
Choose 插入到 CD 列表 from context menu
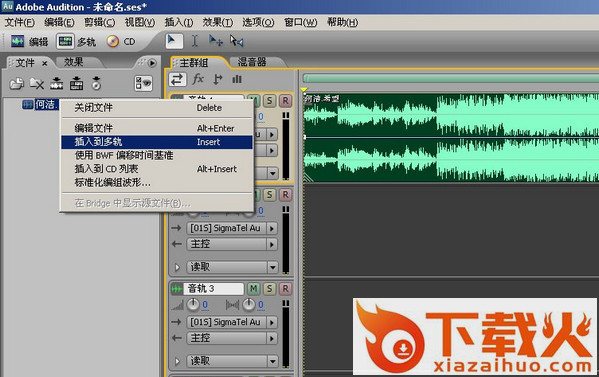[157, 169]
